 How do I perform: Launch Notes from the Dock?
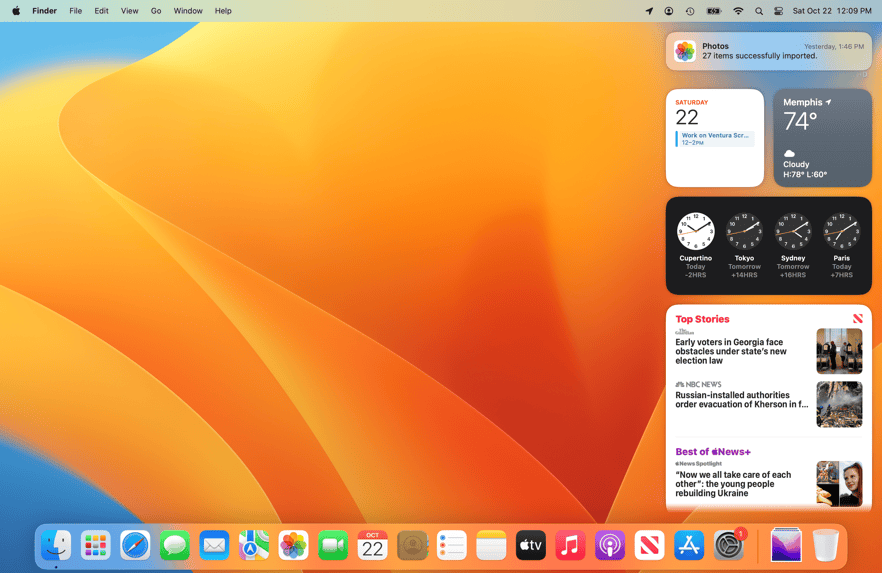point(491,545)
